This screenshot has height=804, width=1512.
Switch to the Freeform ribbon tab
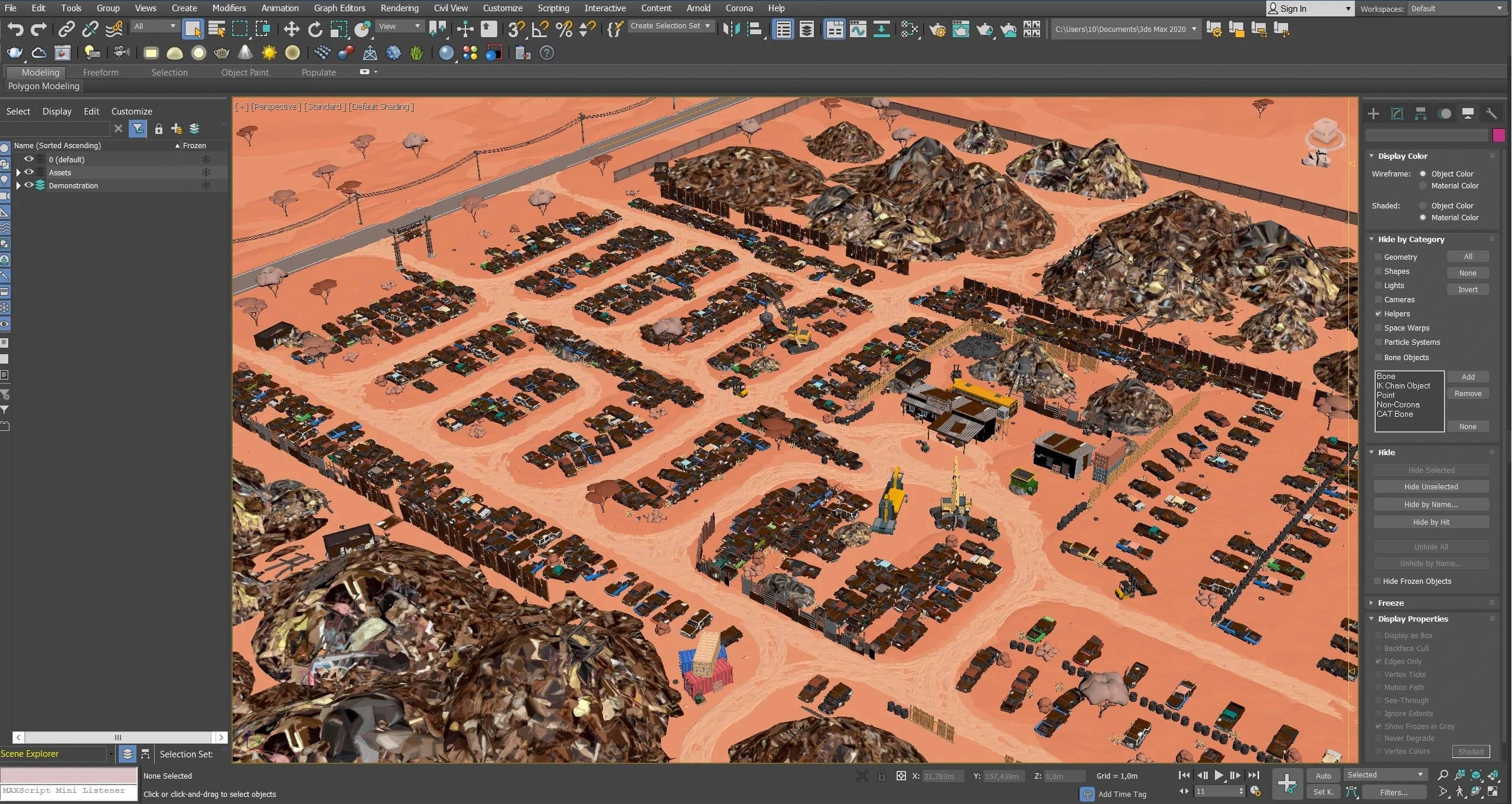click(x=100, y=72)
